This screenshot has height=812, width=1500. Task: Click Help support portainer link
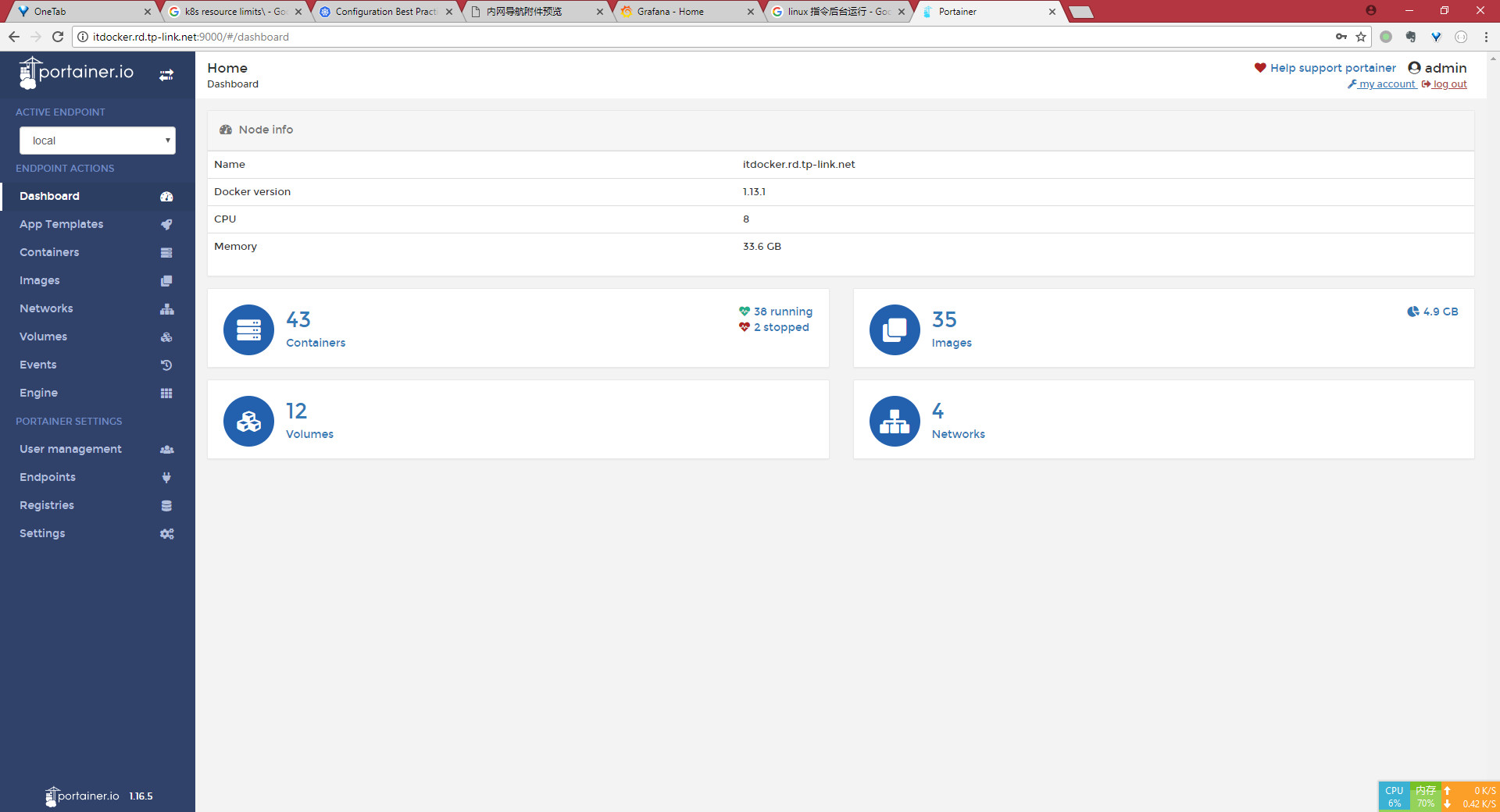(x=1332, y=68)
